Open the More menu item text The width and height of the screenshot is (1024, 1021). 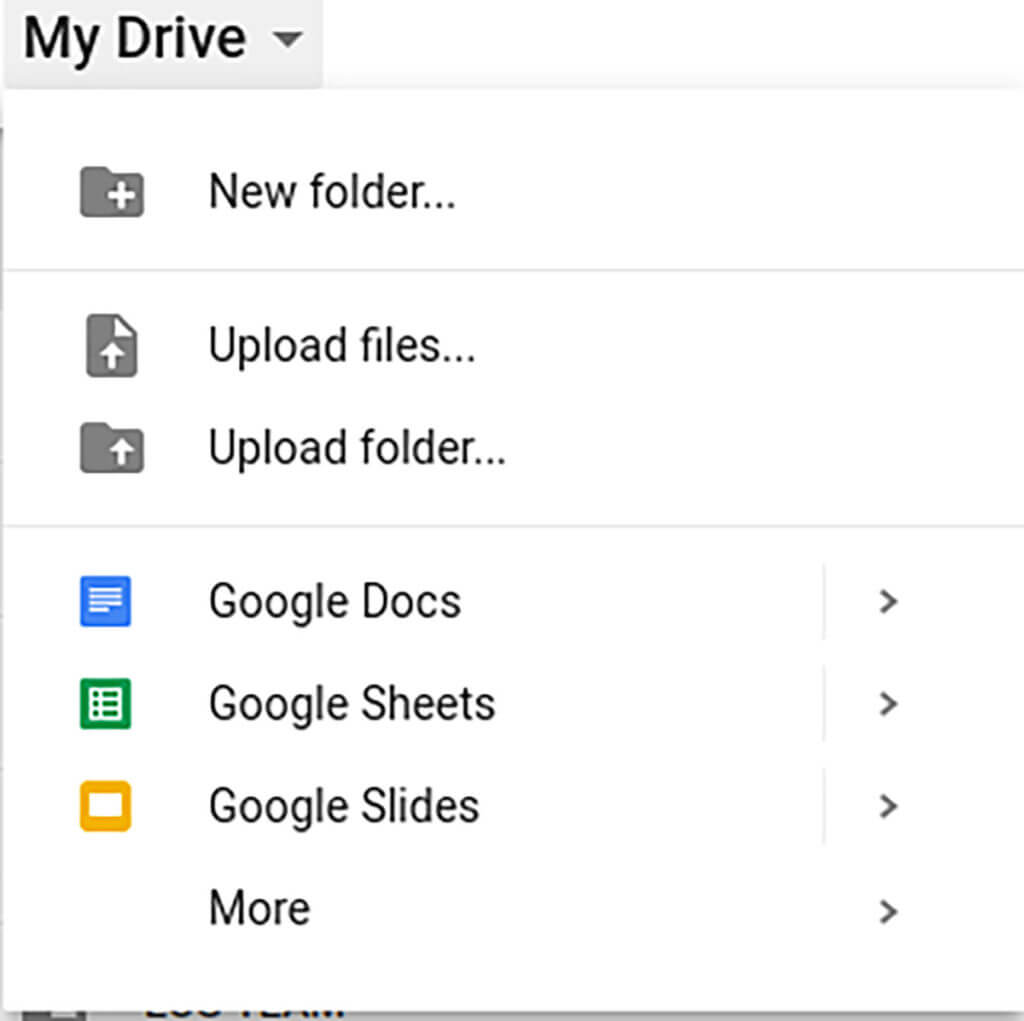tap(259, 908)
